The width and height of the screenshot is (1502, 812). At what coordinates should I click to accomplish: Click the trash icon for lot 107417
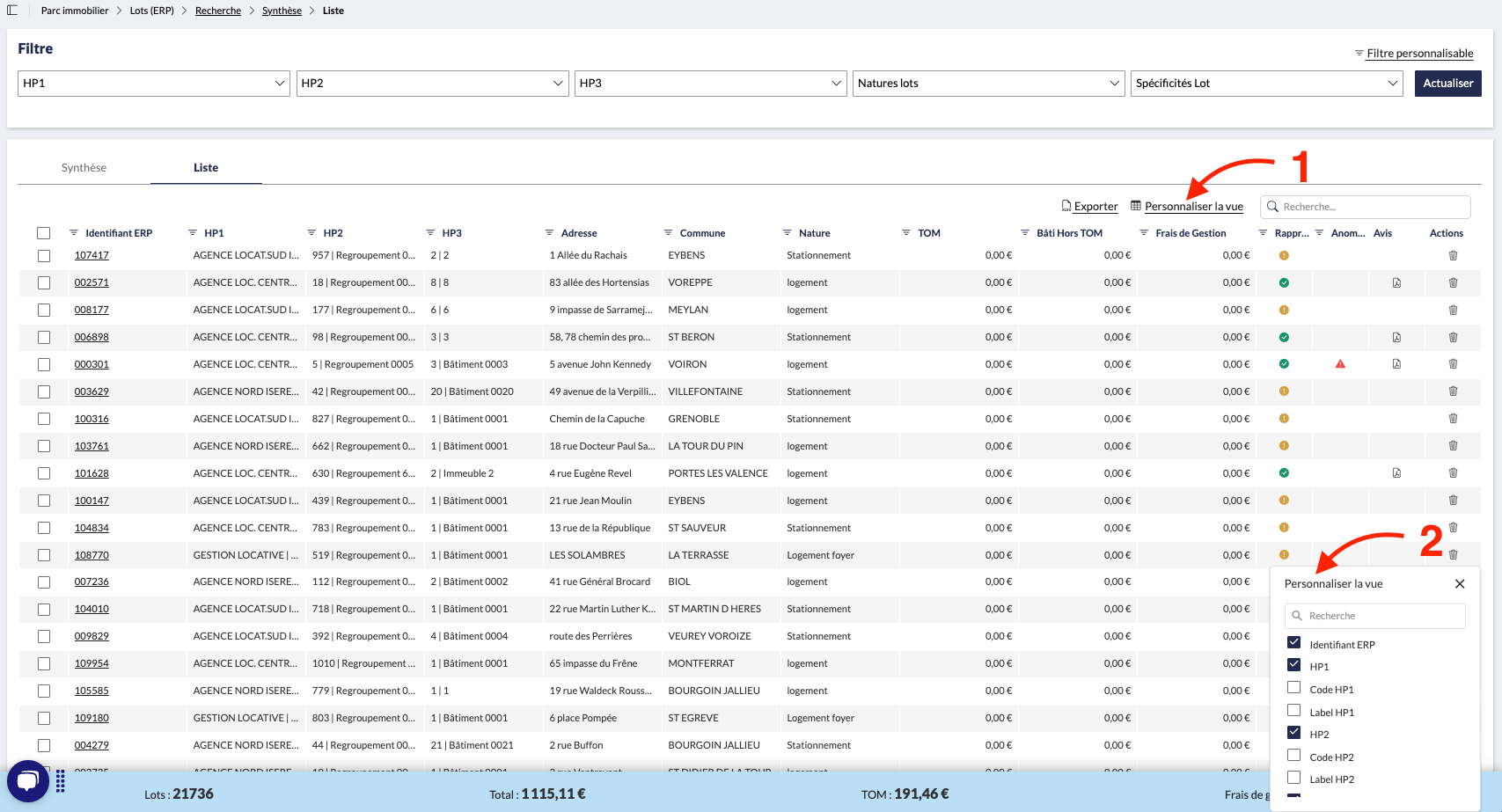1453,255
